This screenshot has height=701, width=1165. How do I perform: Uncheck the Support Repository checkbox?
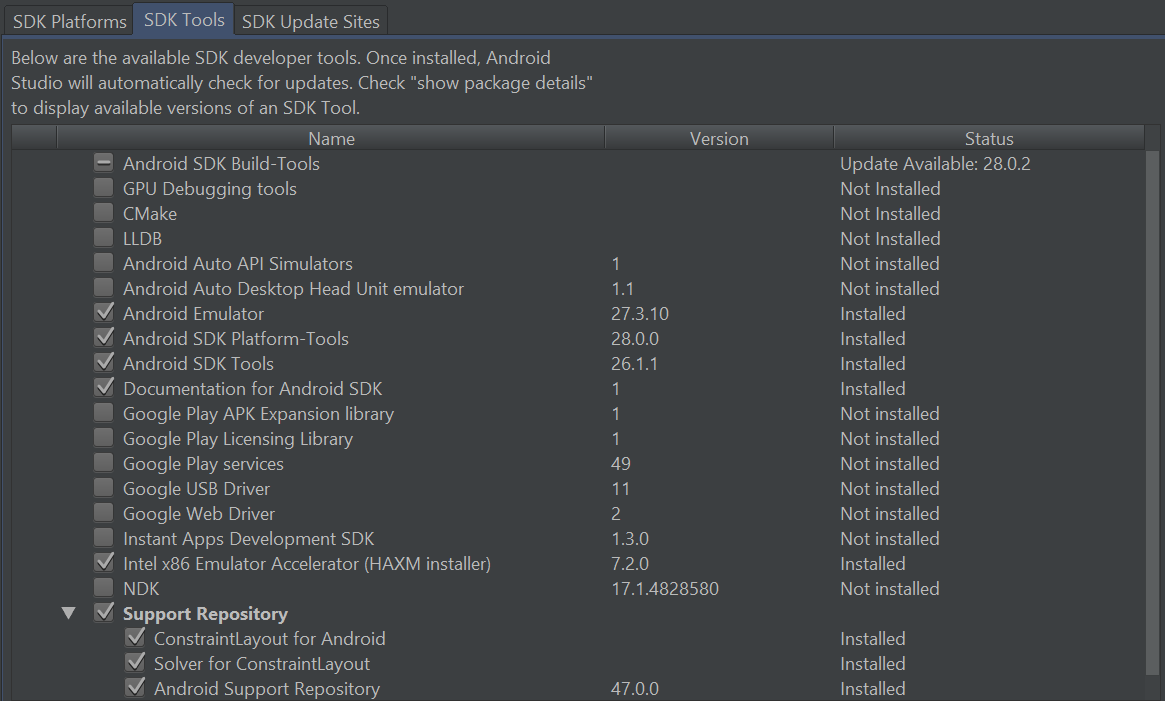click(104, 613)
